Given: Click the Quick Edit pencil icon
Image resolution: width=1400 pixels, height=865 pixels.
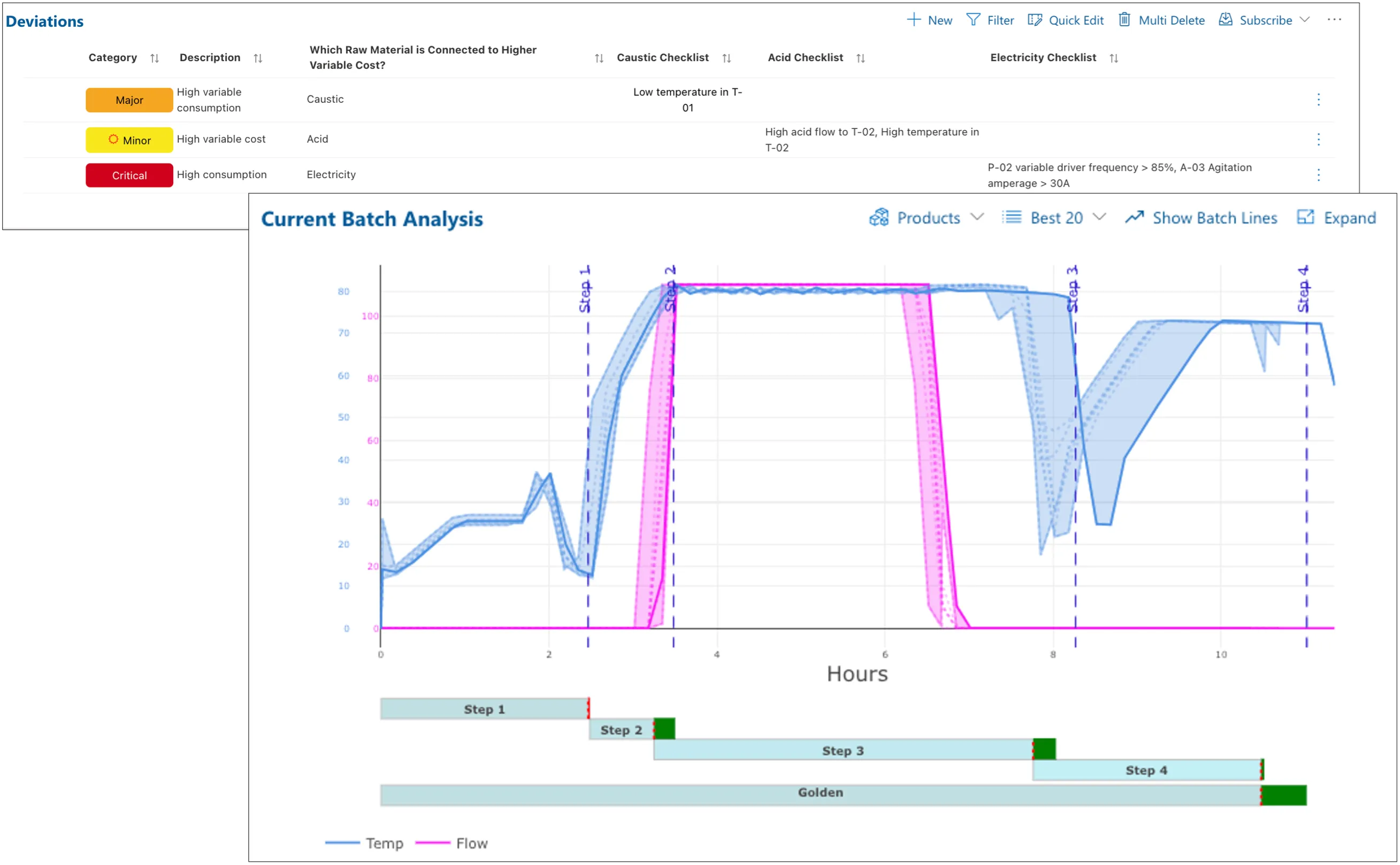Looking at the screenshot, I should [1035, 20].
